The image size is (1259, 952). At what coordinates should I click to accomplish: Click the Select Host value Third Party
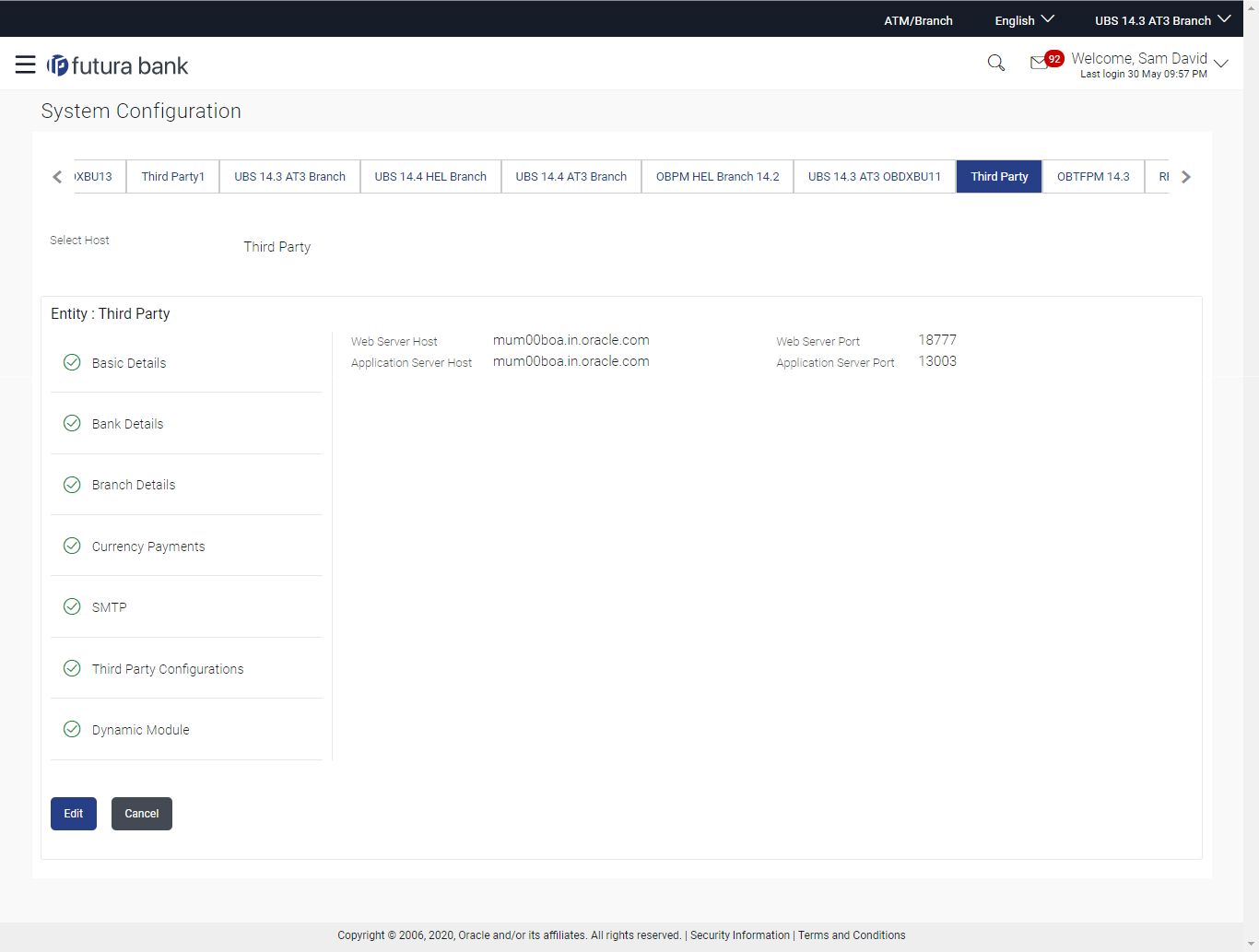click(277, 247)
